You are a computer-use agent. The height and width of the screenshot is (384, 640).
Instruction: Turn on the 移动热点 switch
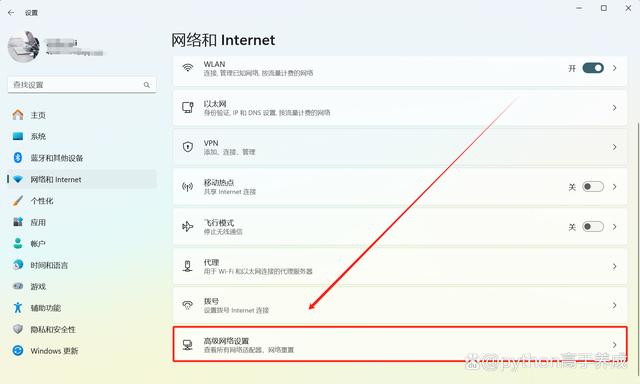[593, 186]
